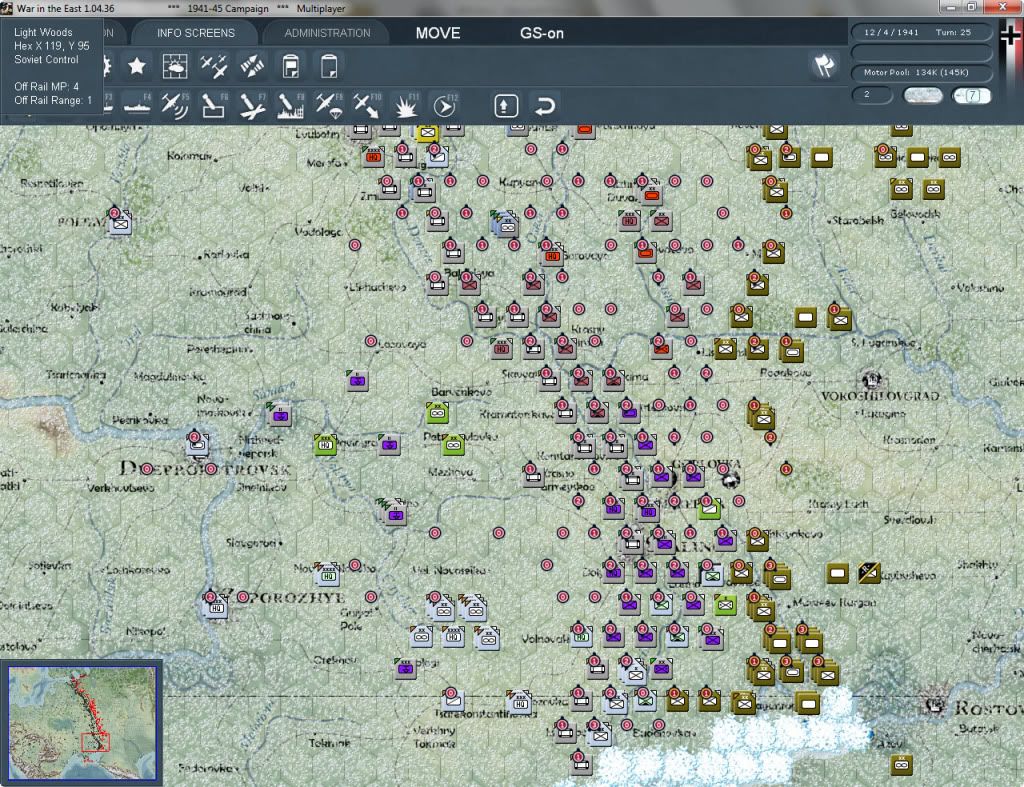Select the unit counter beside Poltava
Viewport: 1024px width, 787px height.
click(120, 222)
